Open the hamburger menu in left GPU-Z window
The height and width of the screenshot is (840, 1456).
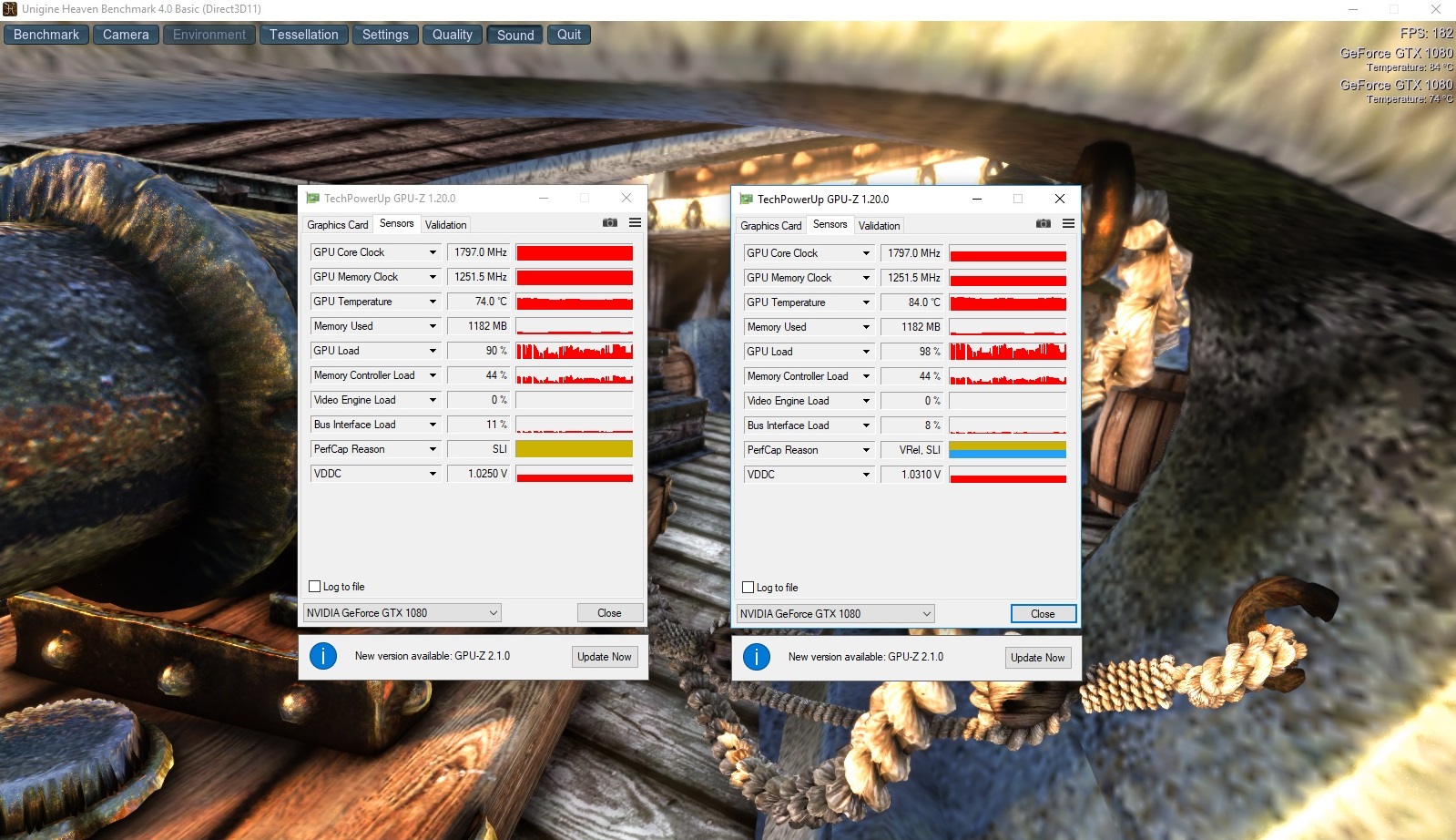click(635, 223)
